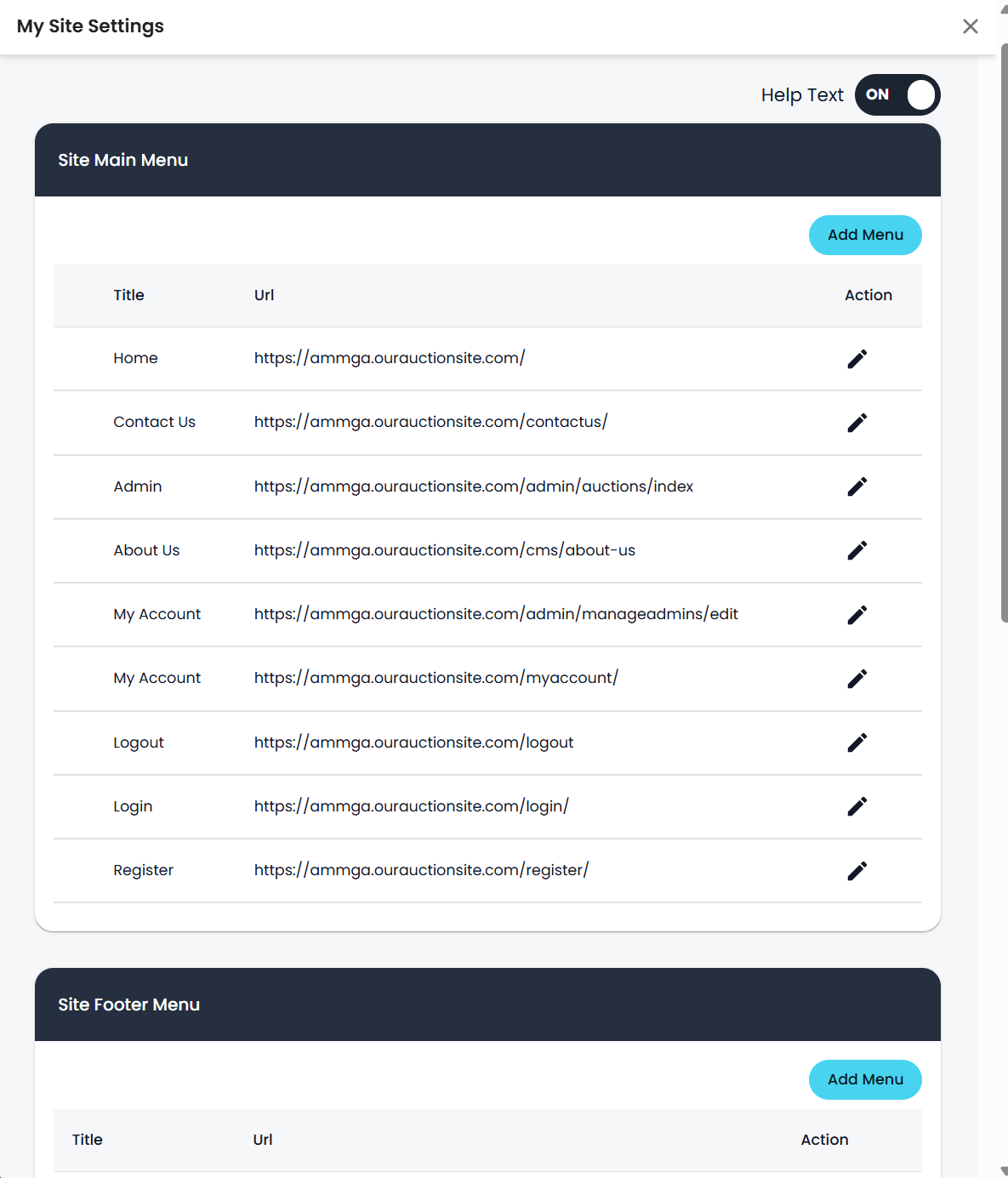The image size is (1008, 1178).
Task: Click the pencil icon for Register
Action: [x=857, y=871]
